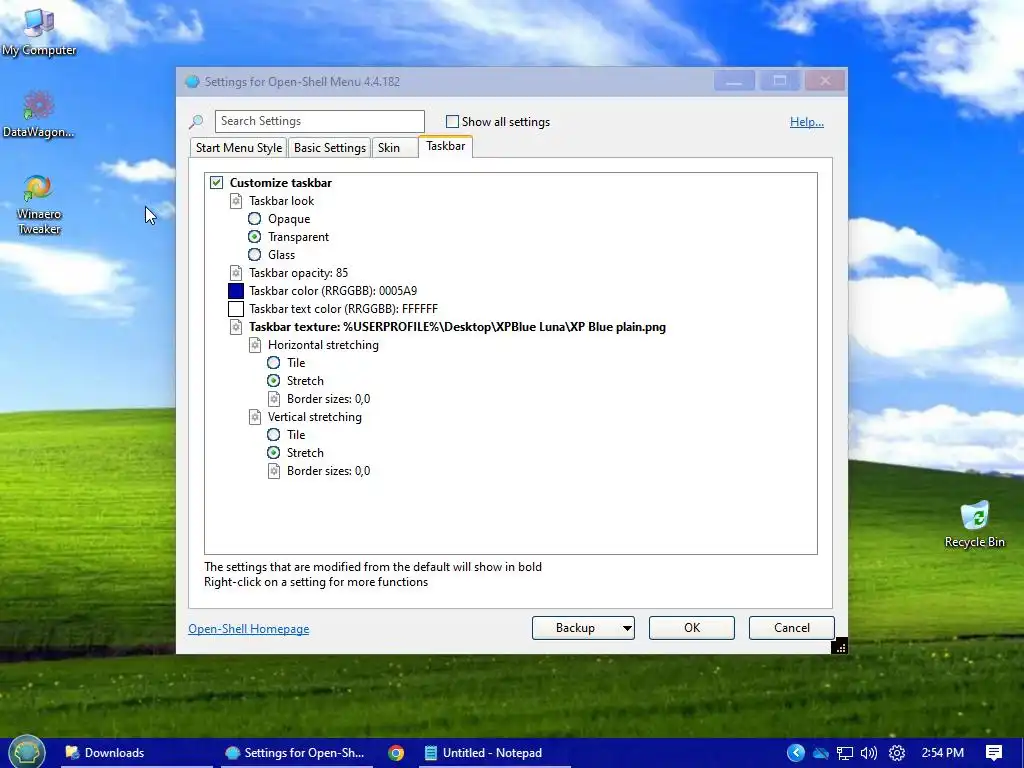Toggle the Show all settings checkbox
The width and height of the screenshot is (1024, 768).
(x=452, y=121)
